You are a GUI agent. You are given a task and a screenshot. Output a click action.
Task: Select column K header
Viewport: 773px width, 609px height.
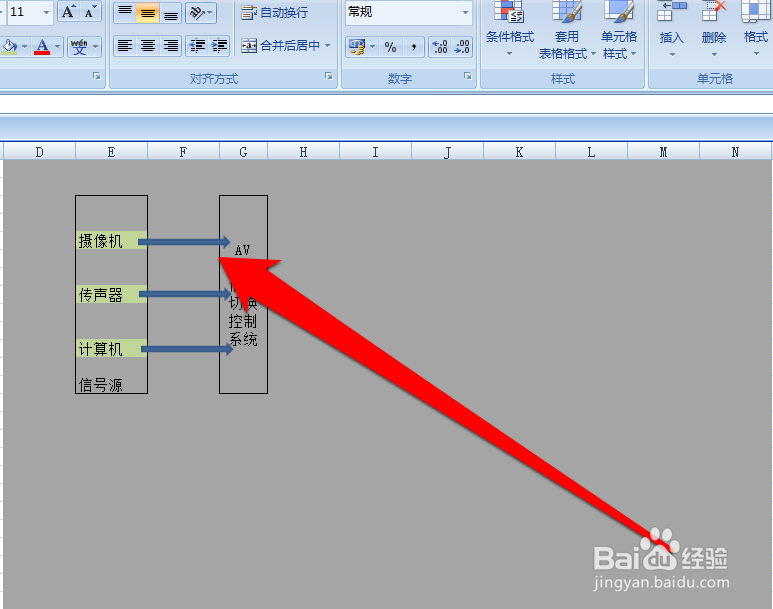[x=520, y=152]
